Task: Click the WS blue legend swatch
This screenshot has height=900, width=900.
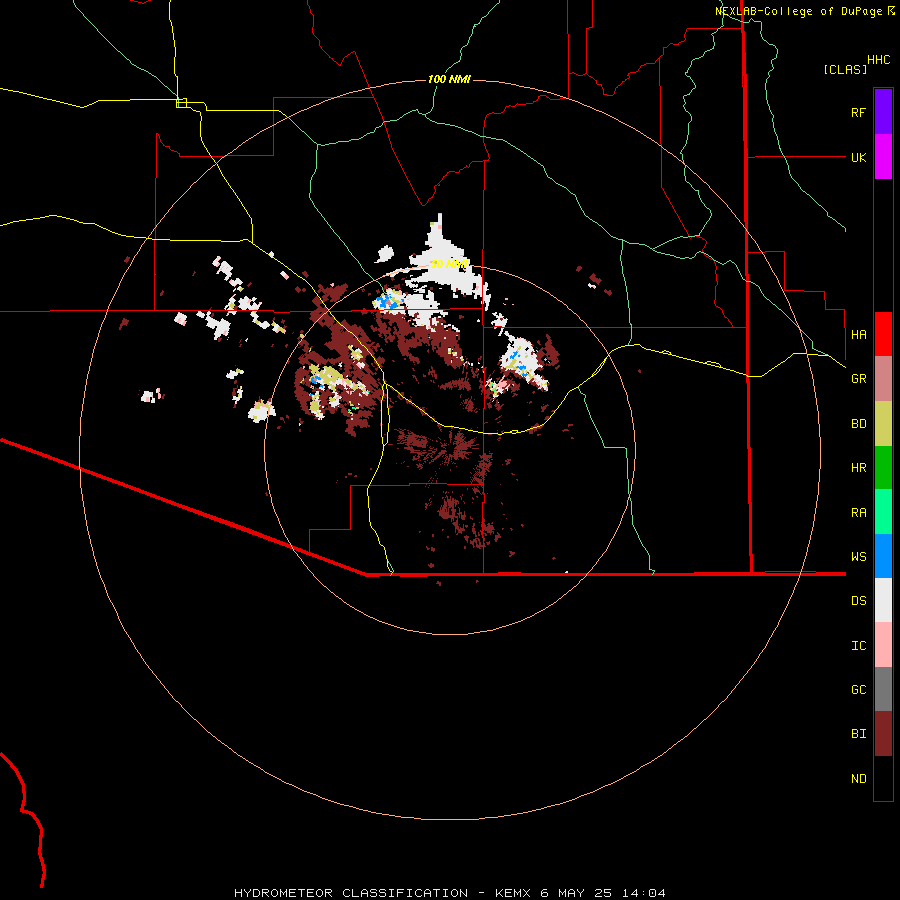Action: click(883, 556)
